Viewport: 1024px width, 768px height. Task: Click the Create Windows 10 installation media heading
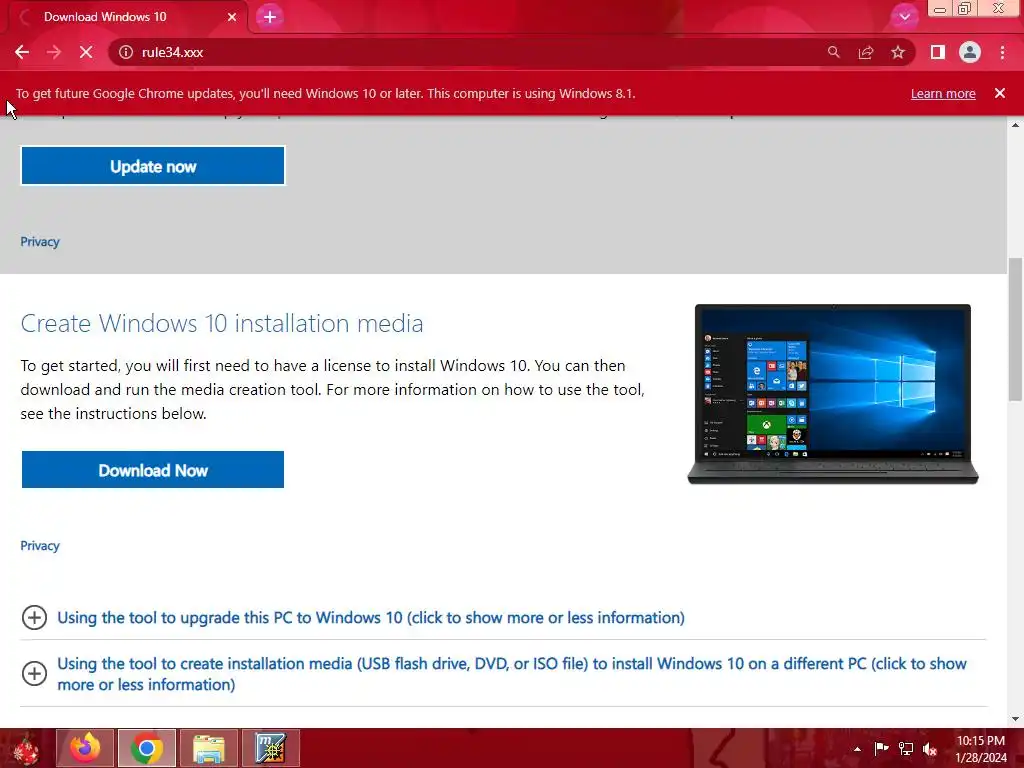222,323
